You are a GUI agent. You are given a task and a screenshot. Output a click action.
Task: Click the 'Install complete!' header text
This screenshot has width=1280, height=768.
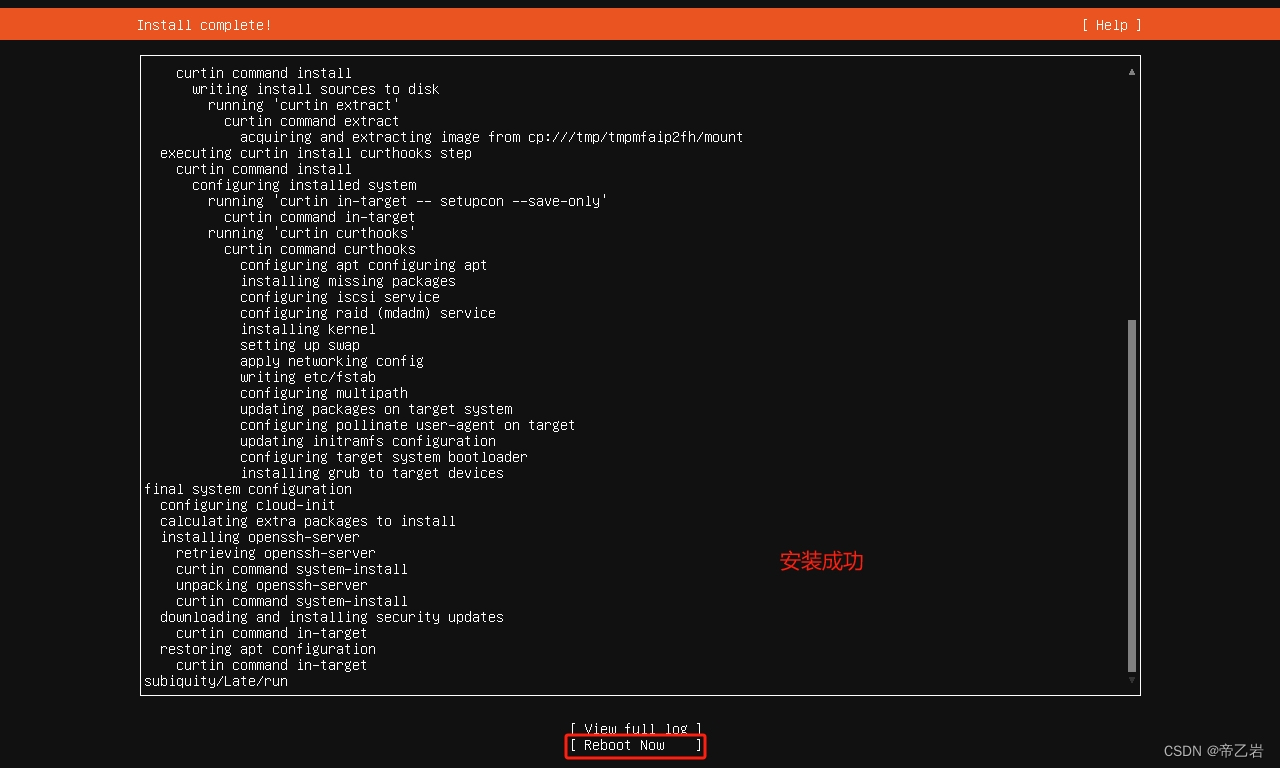point(204,25)
